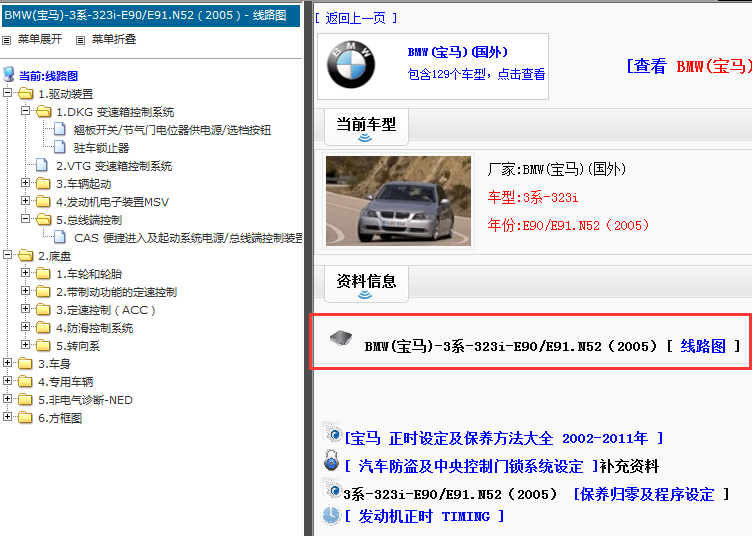Open the BMW(宝马)(国外) brand link

pos(458,52)
